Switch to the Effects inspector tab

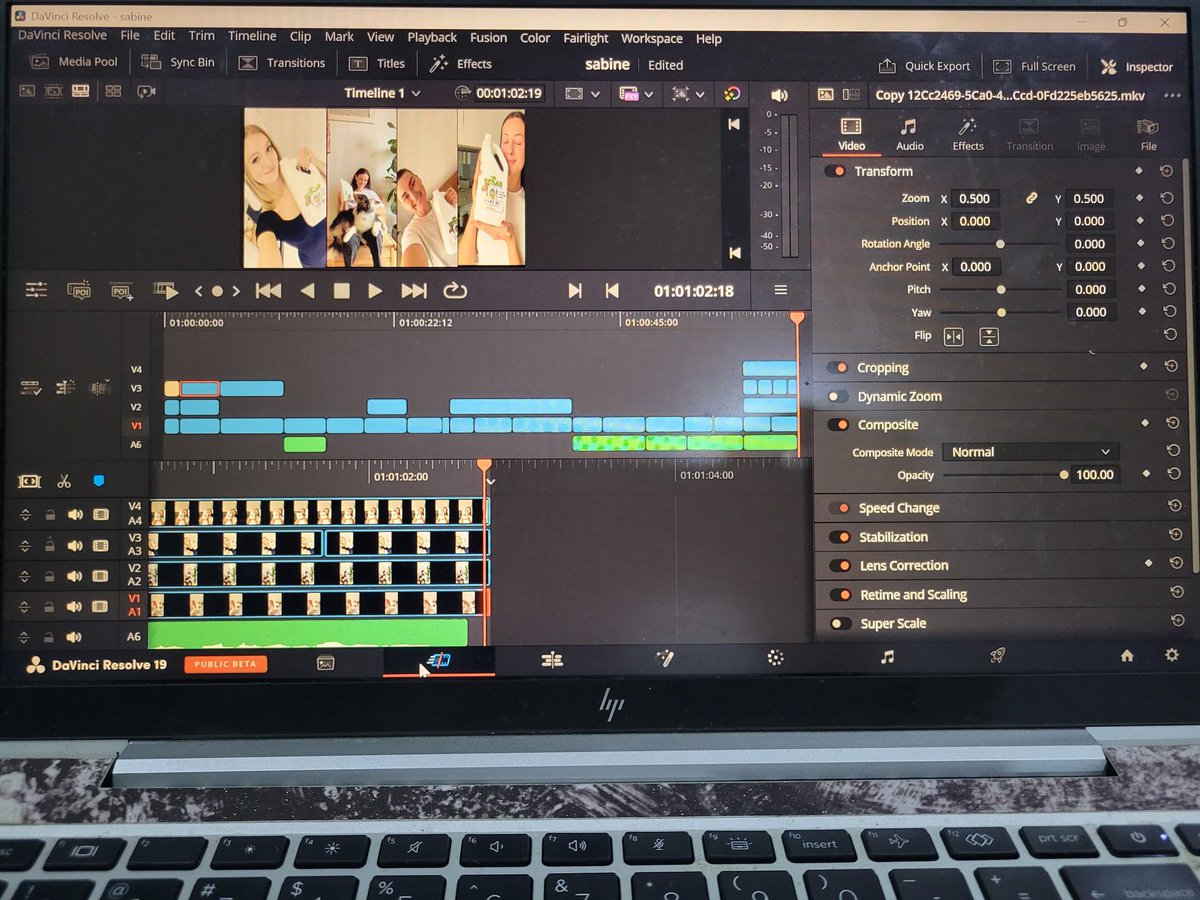coord(967,134)
